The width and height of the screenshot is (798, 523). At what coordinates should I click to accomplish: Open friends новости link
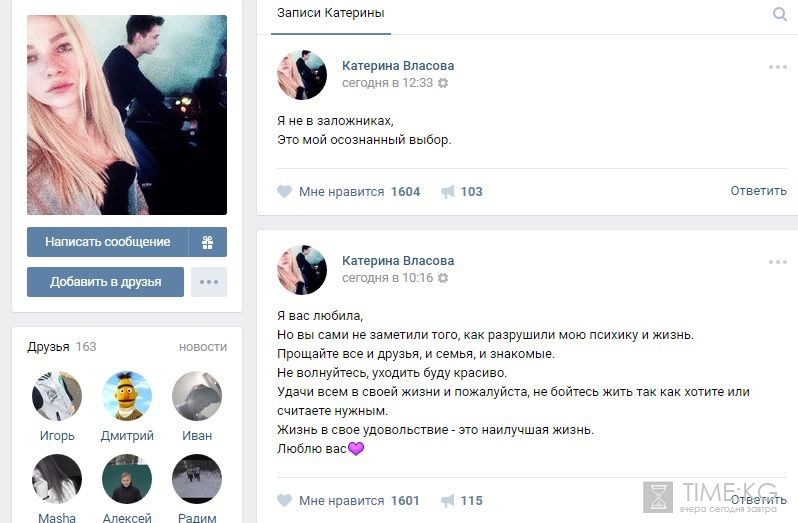tap(203, 347)
